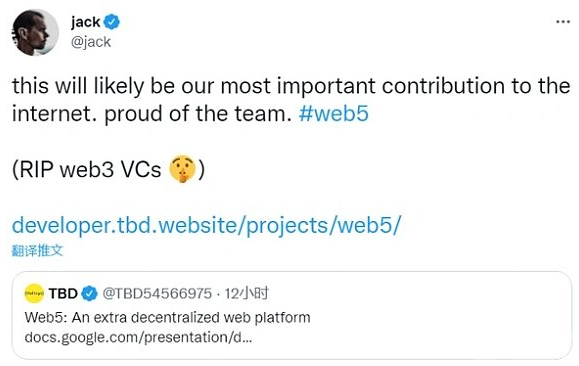
Task: Open the three-dot more options menu
Action: [x=563, y=22]
